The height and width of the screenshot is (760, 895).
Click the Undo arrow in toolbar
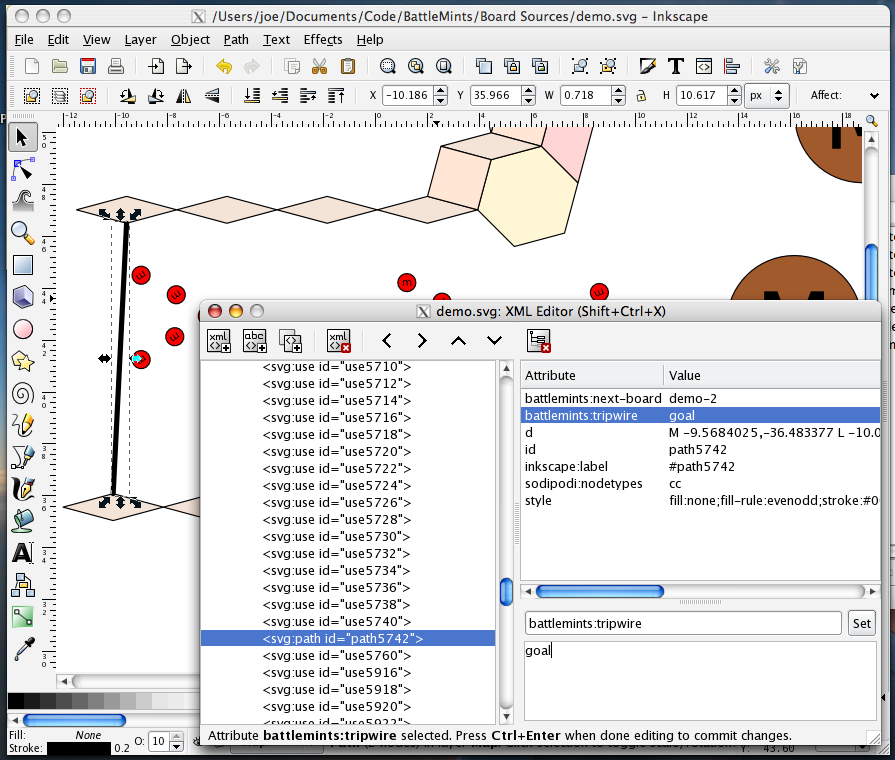pyautogui.click(x=224, y=67)
